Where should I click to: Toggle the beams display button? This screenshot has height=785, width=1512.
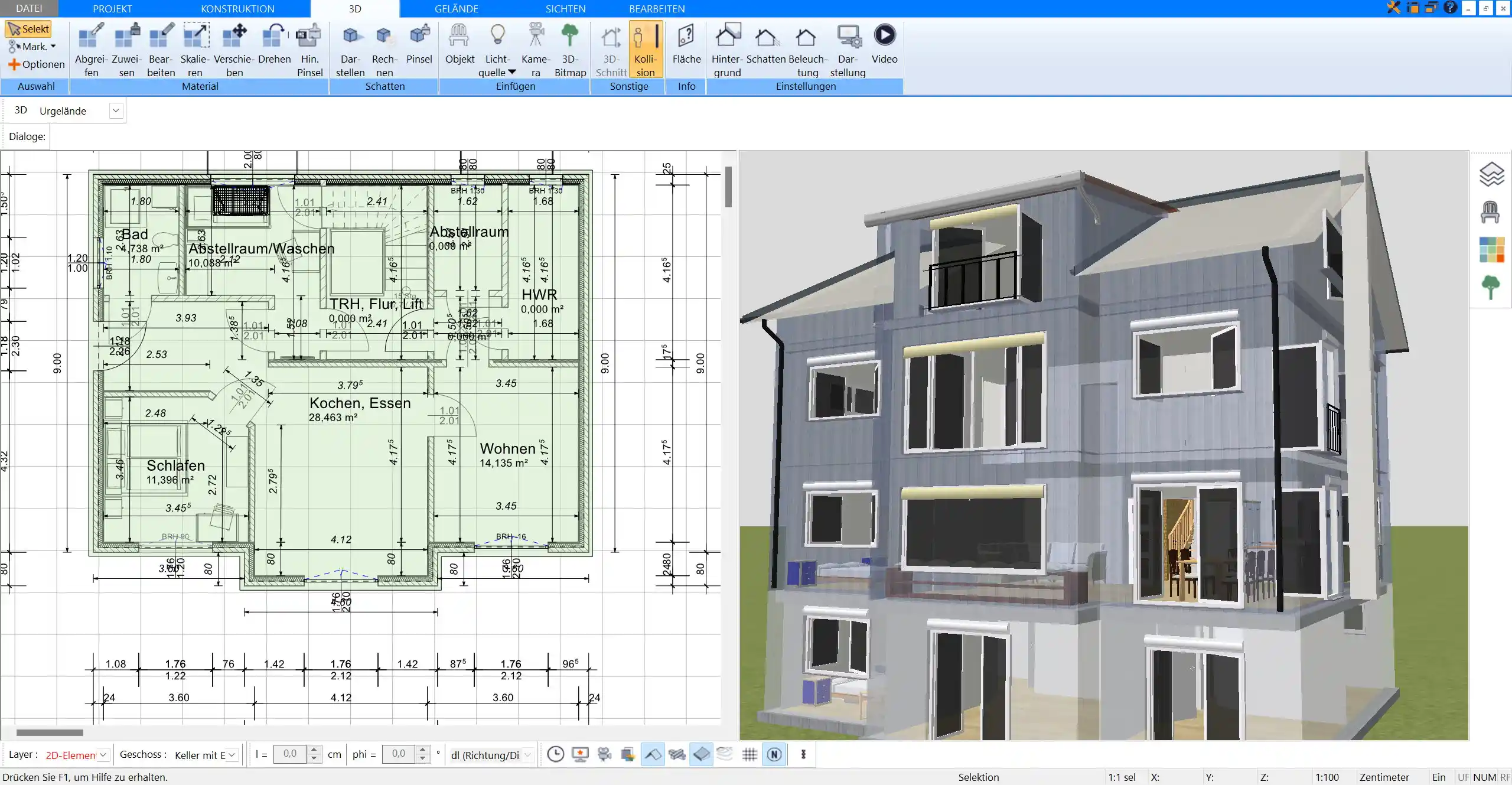point(677,754)
